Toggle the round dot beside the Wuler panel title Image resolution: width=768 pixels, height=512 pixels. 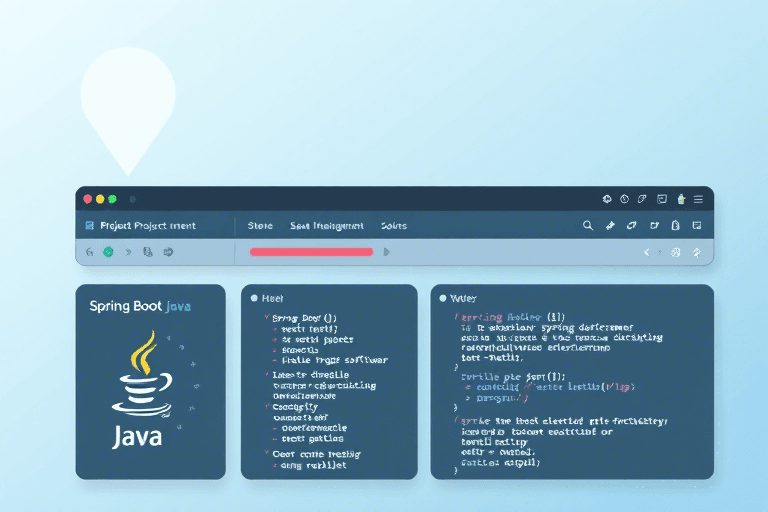coord(442,298)
